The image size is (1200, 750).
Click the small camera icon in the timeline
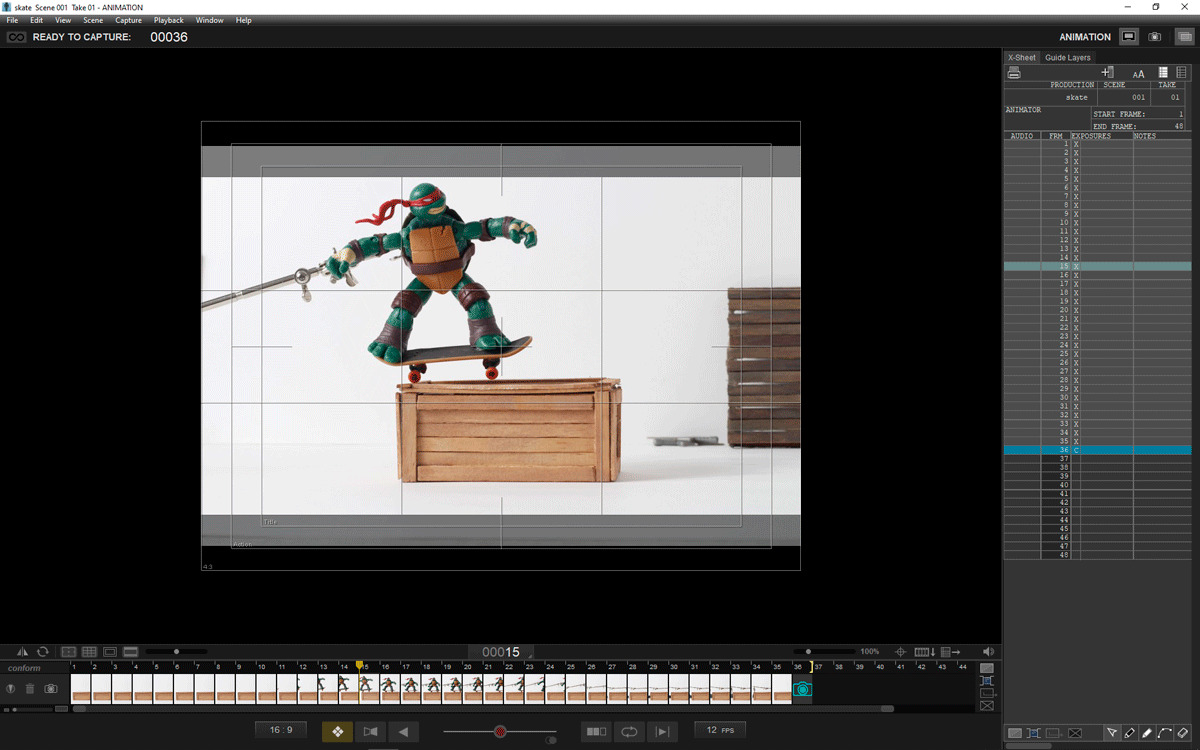(51, 688)
